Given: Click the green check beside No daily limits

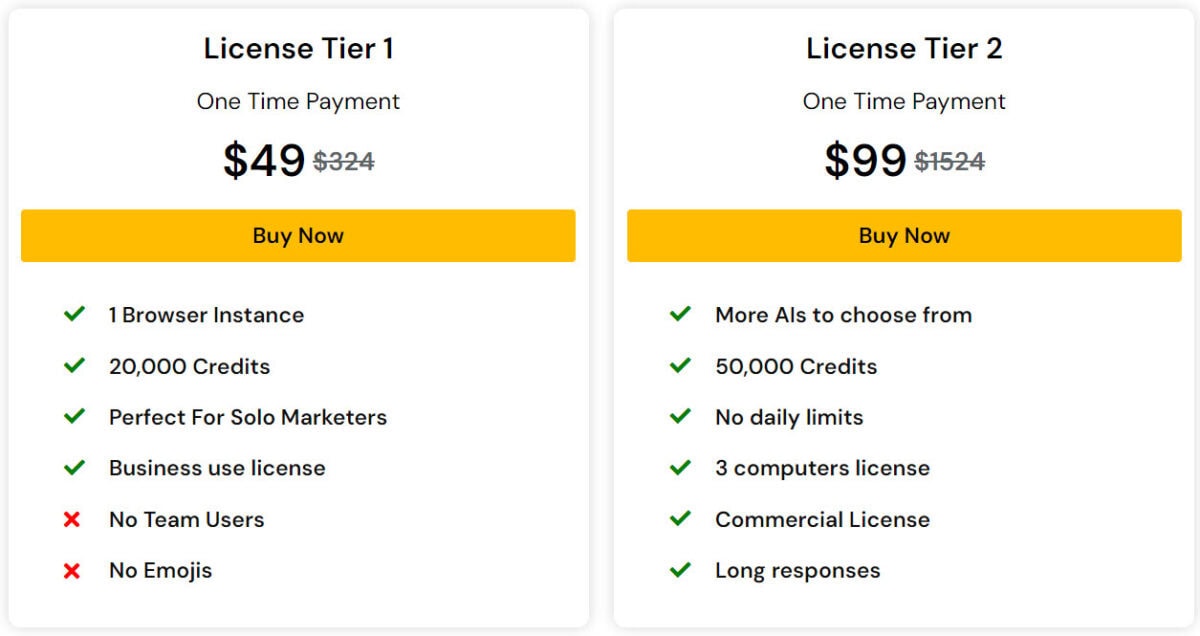Looking at the screenshot, I should 680,417.
